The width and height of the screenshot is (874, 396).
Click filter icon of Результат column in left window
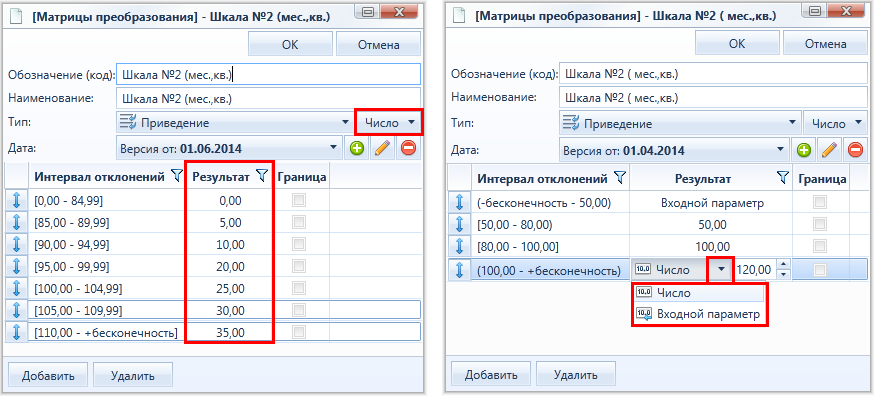coord(262,177)
